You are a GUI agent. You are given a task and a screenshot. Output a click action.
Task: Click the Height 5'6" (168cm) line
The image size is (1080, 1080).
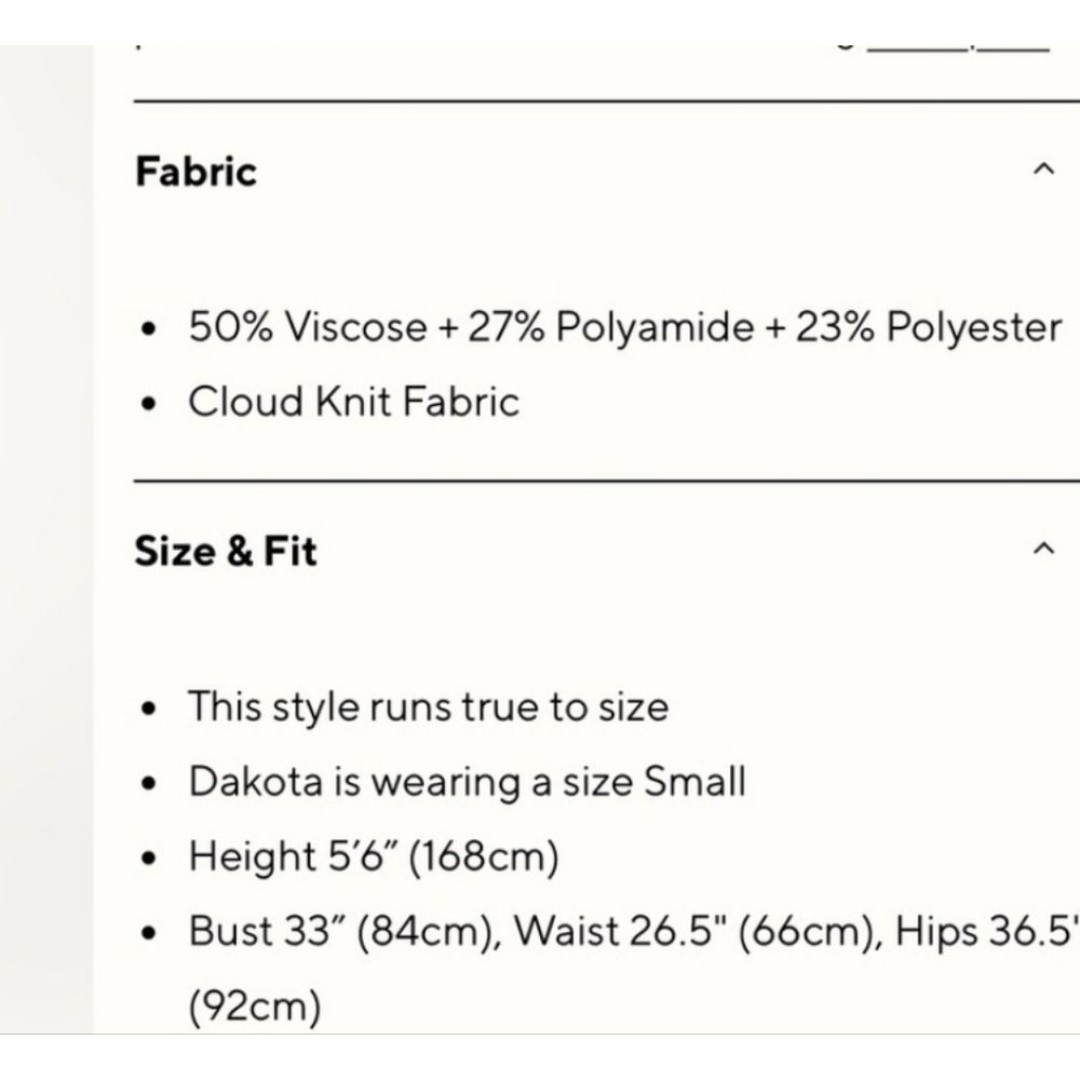pyautogui.click(x=373, y=857)
